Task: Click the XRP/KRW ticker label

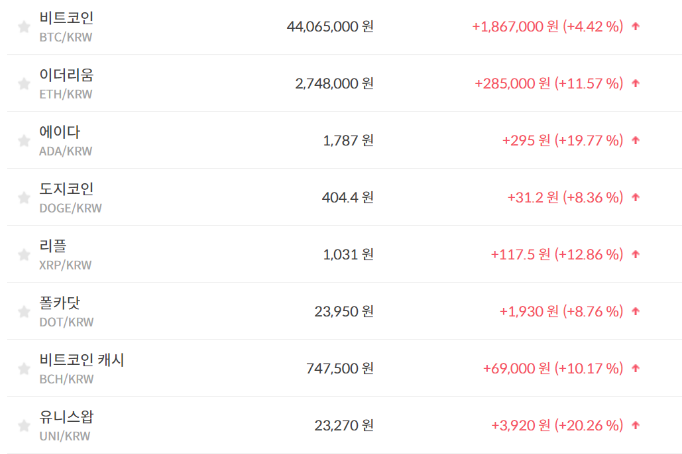Action: [65, 266]
